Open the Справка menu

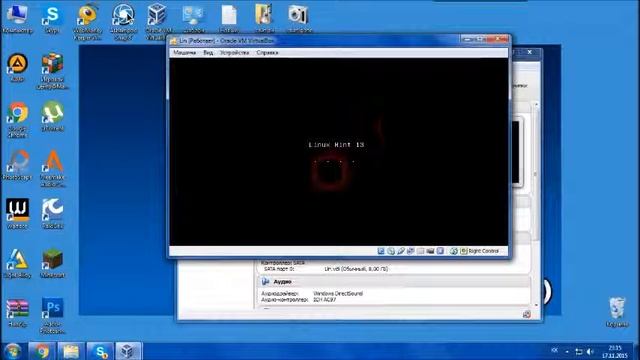[267, 53]
